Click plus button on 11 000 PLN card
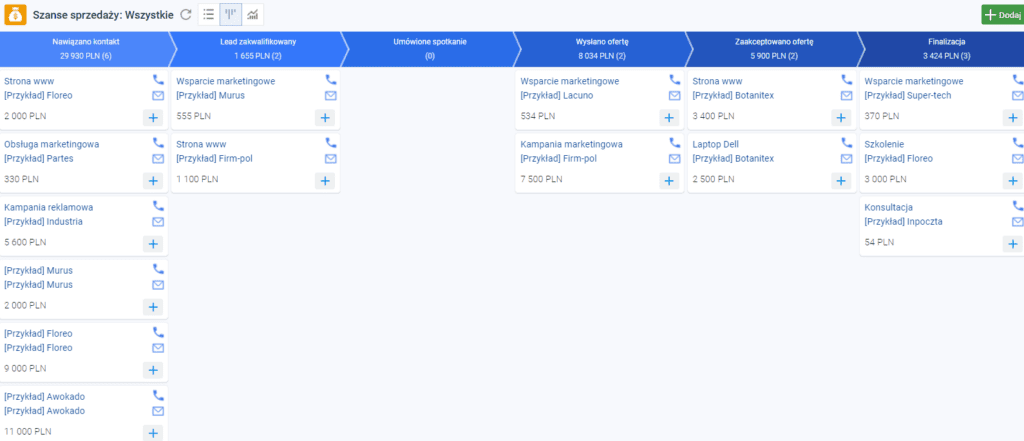1024x441 pixels. coord(152,432)
